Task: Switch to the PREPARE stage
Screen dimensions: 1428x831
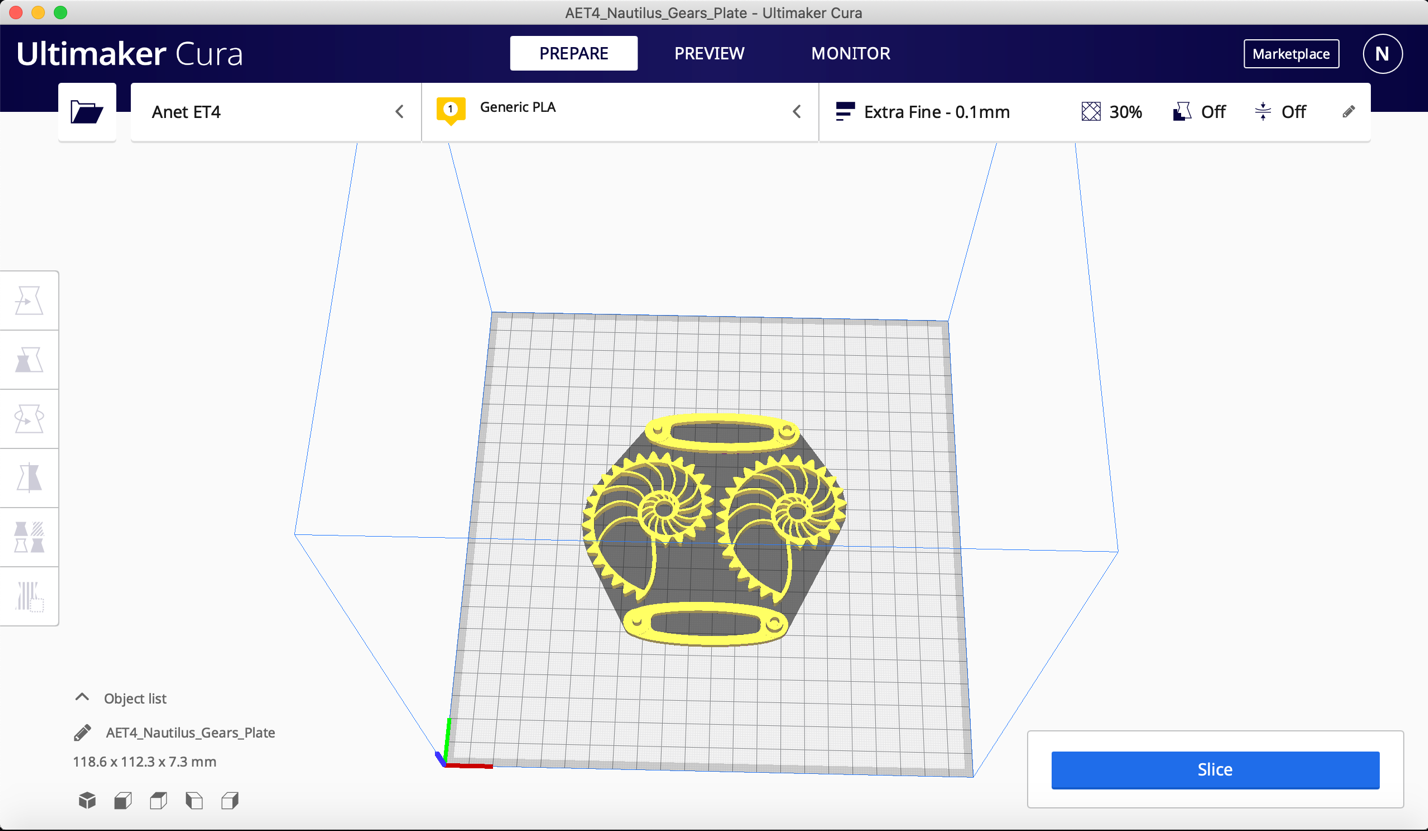Action: (x=574, y=54)
